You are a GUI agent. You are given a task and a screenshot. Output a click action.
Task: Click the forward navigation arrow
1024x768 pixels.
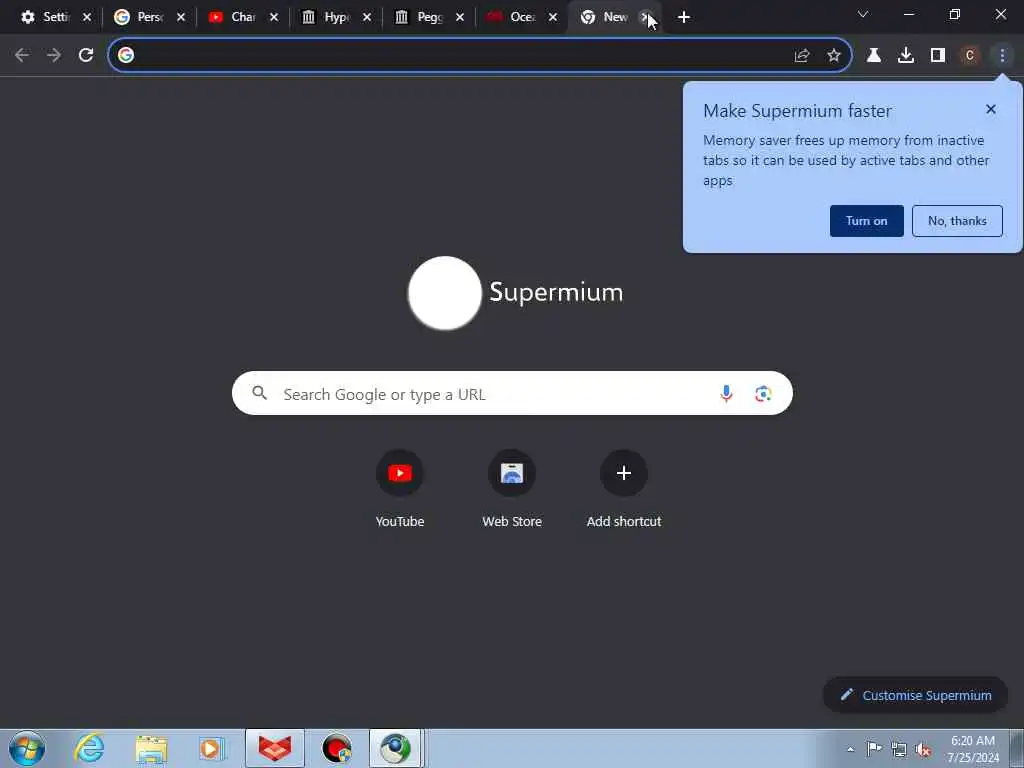(54, 56)
